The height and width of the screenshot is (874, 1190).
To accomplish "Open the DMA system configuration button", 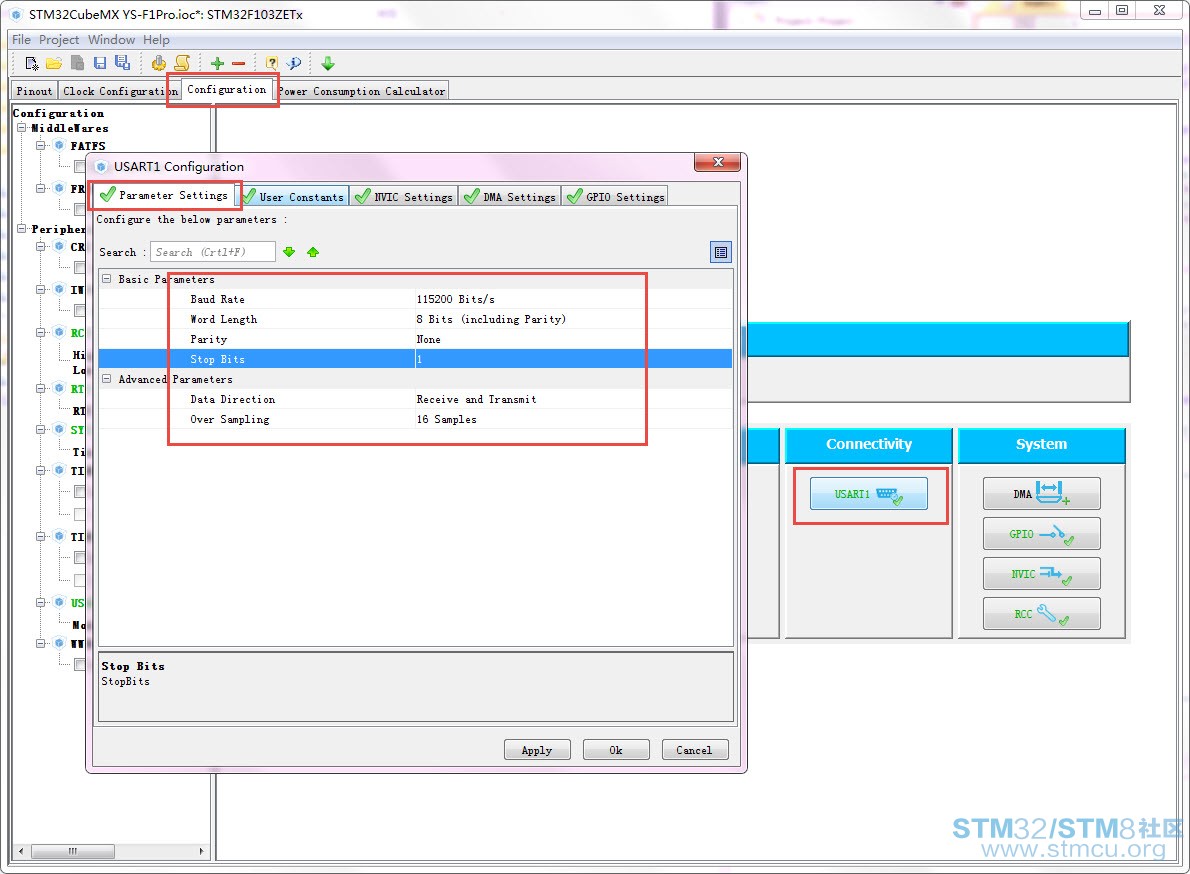I will tap(1041, 493).
